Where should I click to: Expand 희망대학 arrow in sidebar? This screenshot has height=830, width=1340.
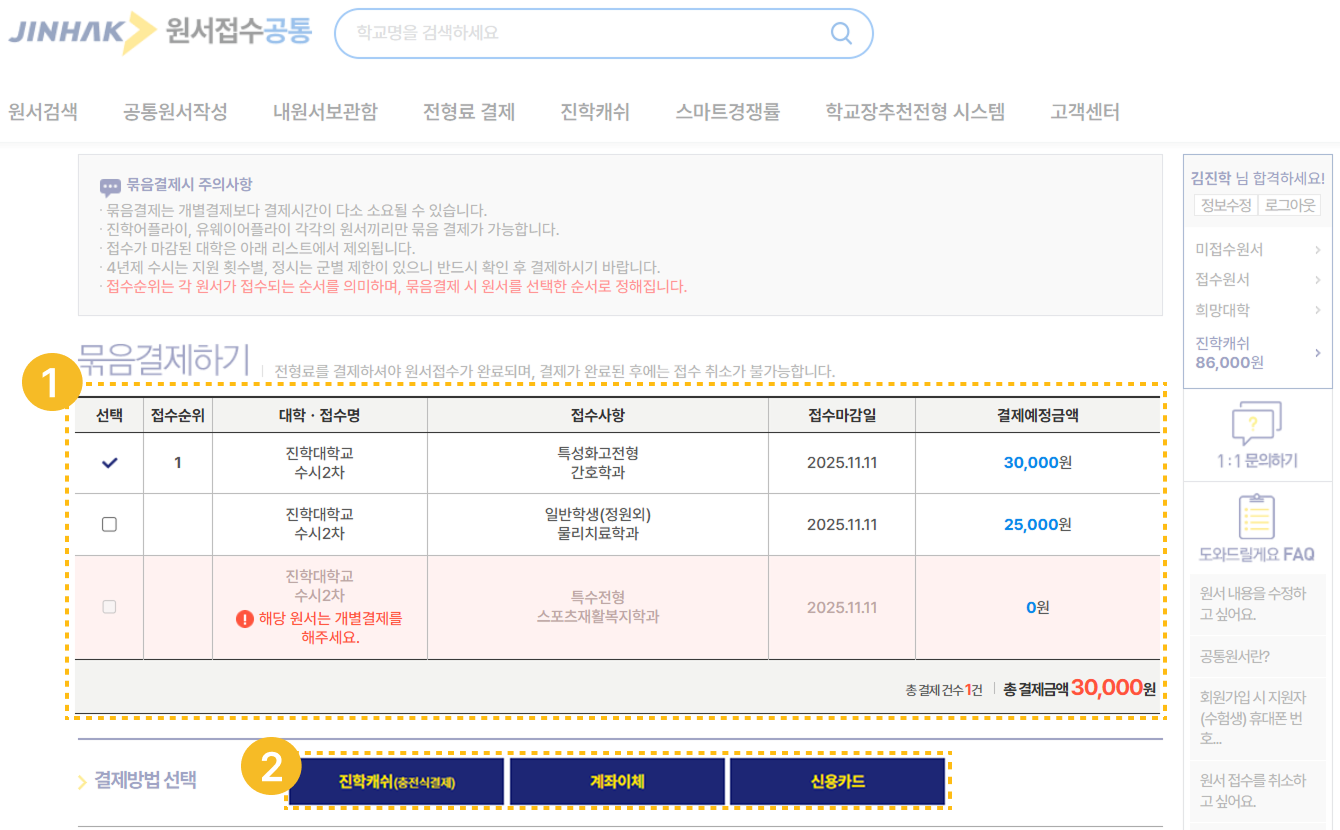click(x=1318, y=311)
